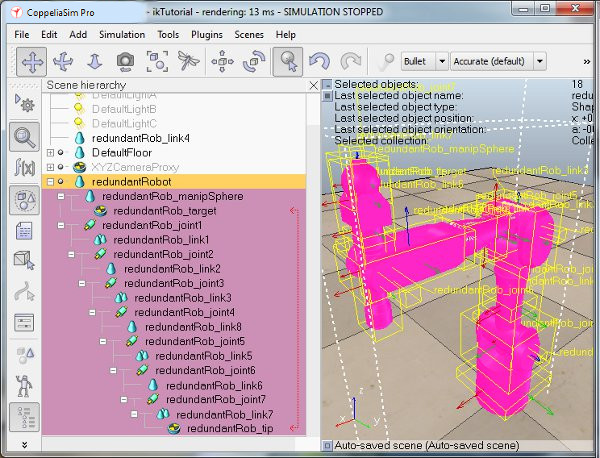Toggle info overlay small square button

click(x=327, y=96)
